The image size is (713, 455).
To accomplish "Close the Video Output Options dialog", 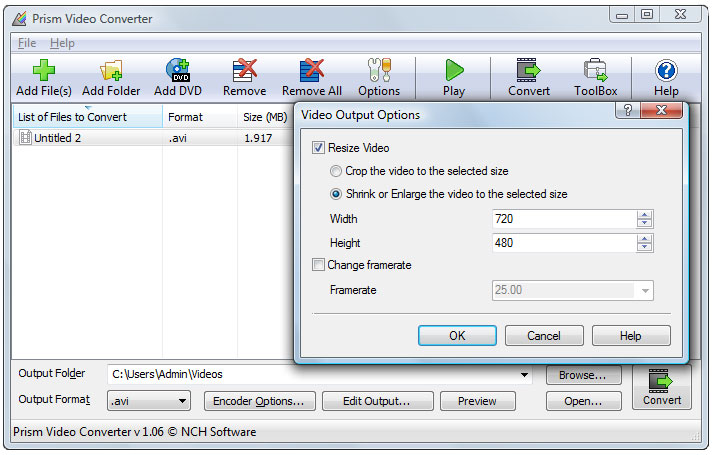I will pyautogui.click(x=662, y=110).
